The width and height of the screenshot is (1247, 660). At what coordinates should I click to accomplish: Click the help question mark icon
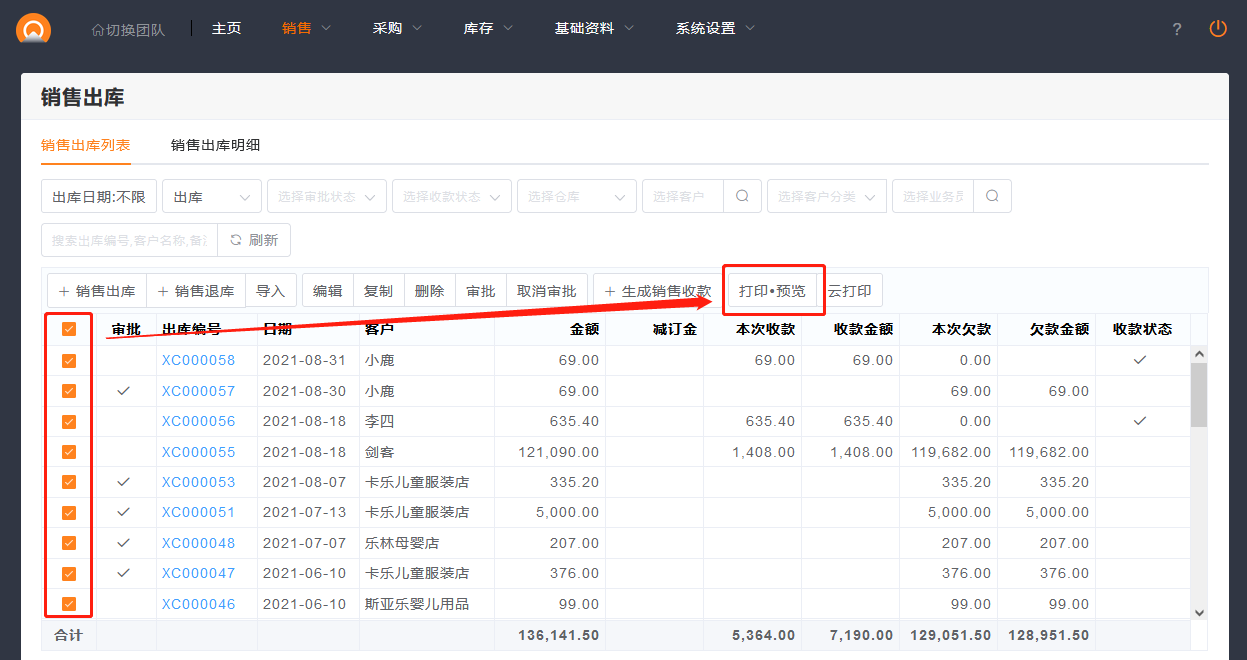(1177, 29)
